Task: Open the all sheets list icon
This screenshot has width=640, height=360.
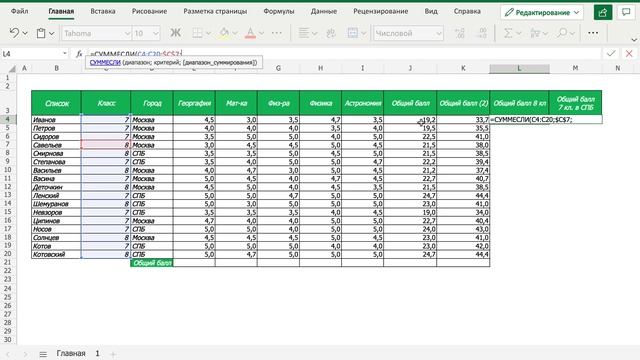Action: click(43, 354)
